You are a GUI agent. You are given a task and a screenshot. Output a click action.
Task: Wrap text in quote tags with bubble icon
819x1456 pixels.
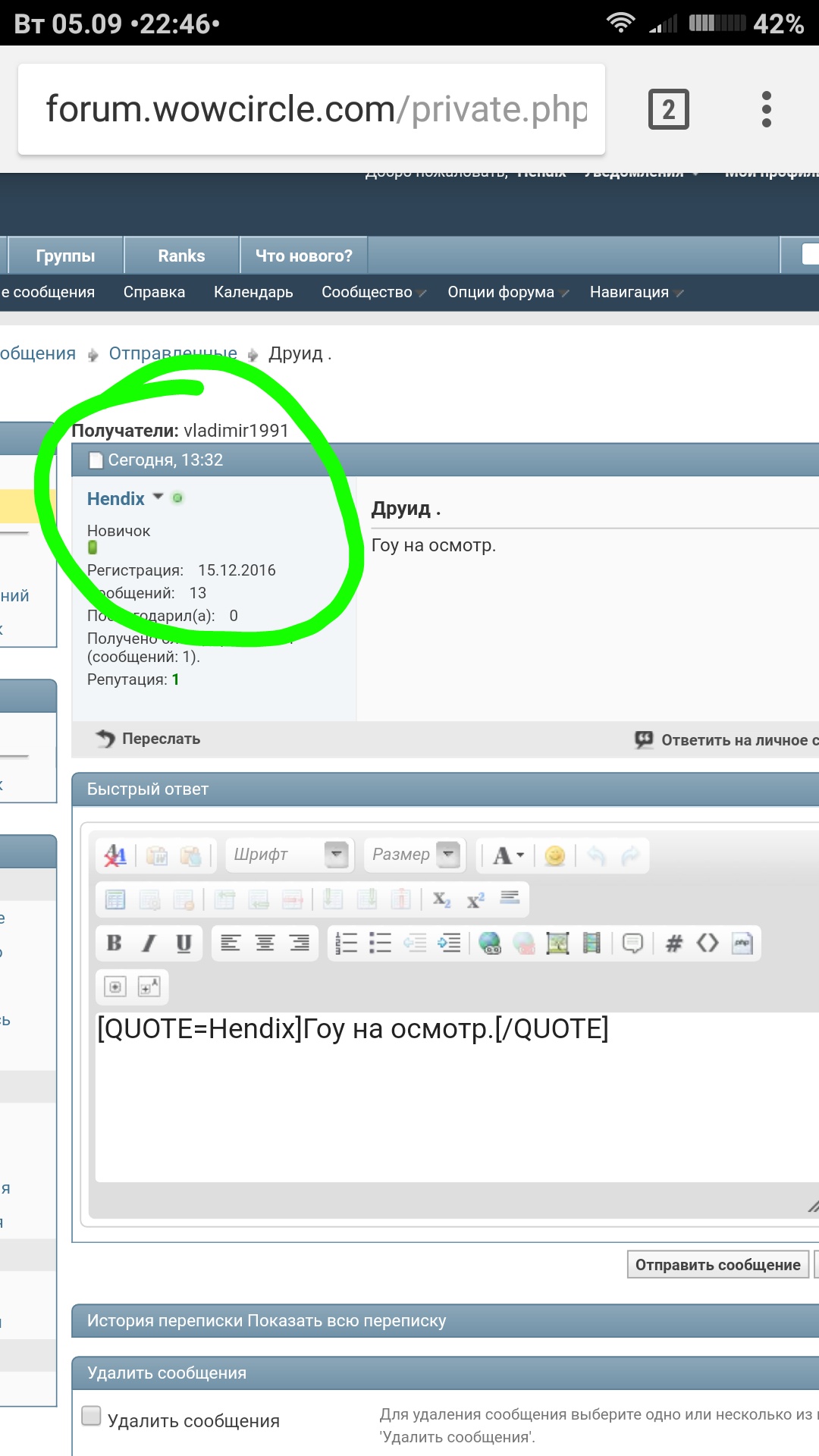632,943
